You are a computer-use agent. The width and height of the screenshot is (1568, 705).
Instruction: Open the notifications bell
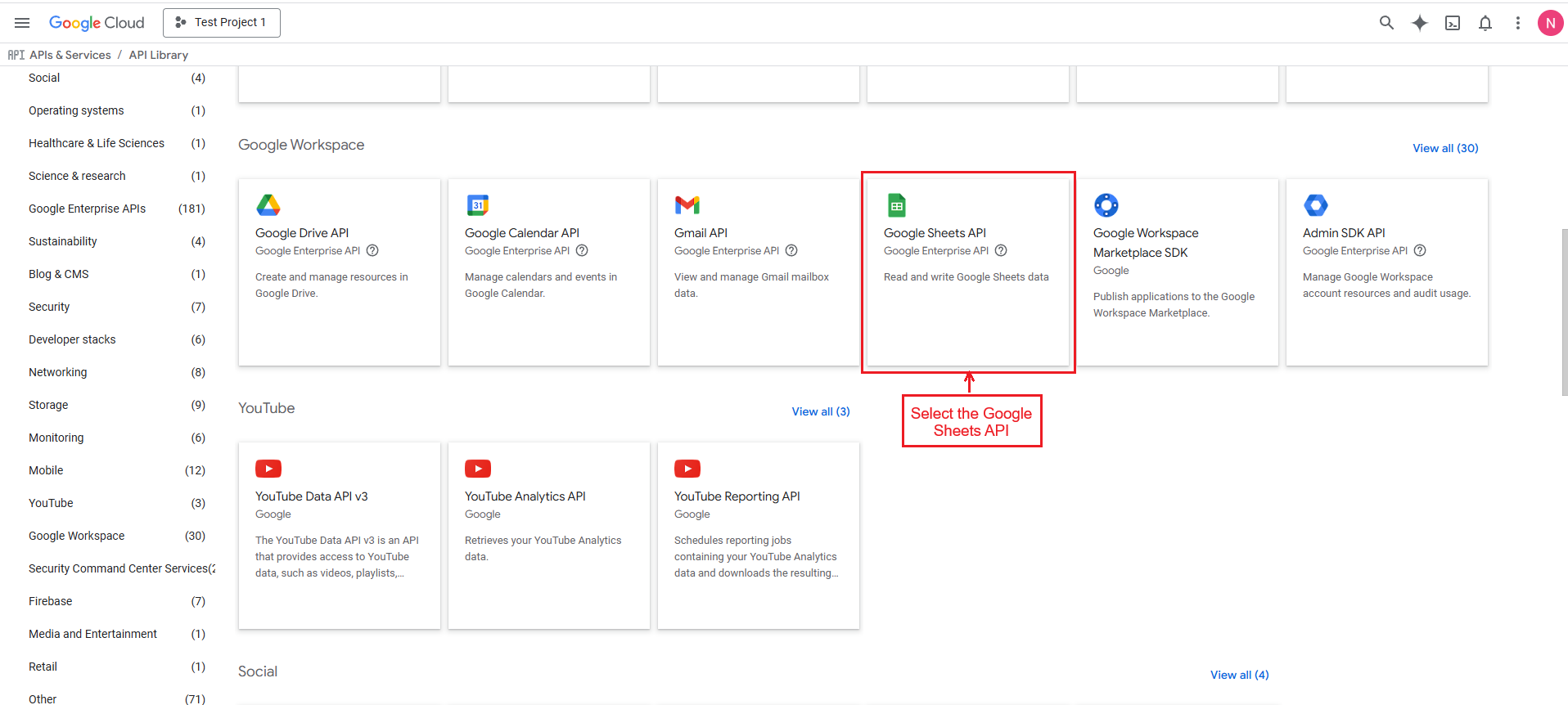[1485, 23]
